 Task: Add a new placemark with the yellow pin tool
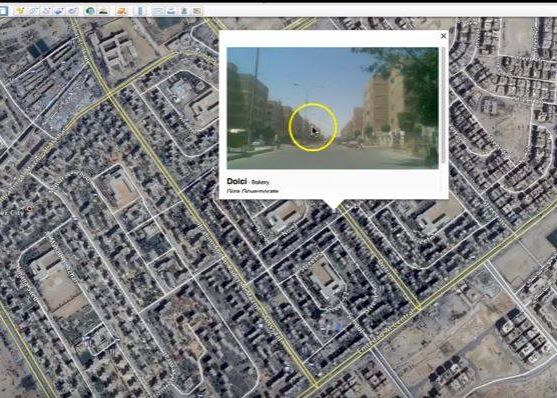20,11
